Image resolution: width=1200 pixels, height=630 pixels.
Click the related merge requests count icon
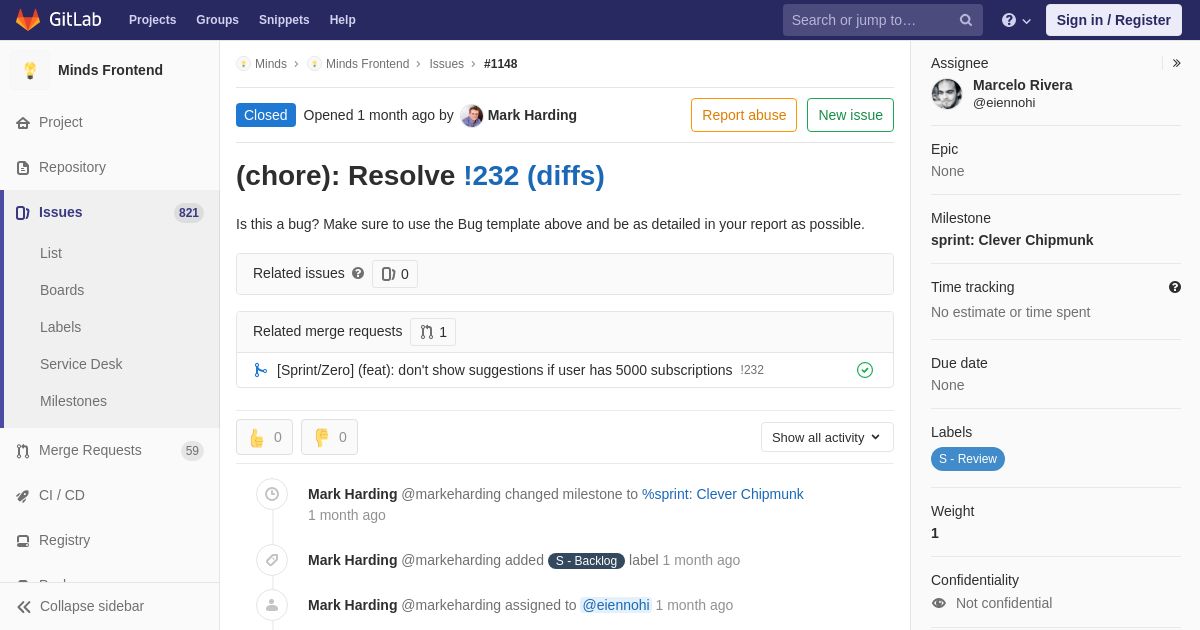(427, 332)
